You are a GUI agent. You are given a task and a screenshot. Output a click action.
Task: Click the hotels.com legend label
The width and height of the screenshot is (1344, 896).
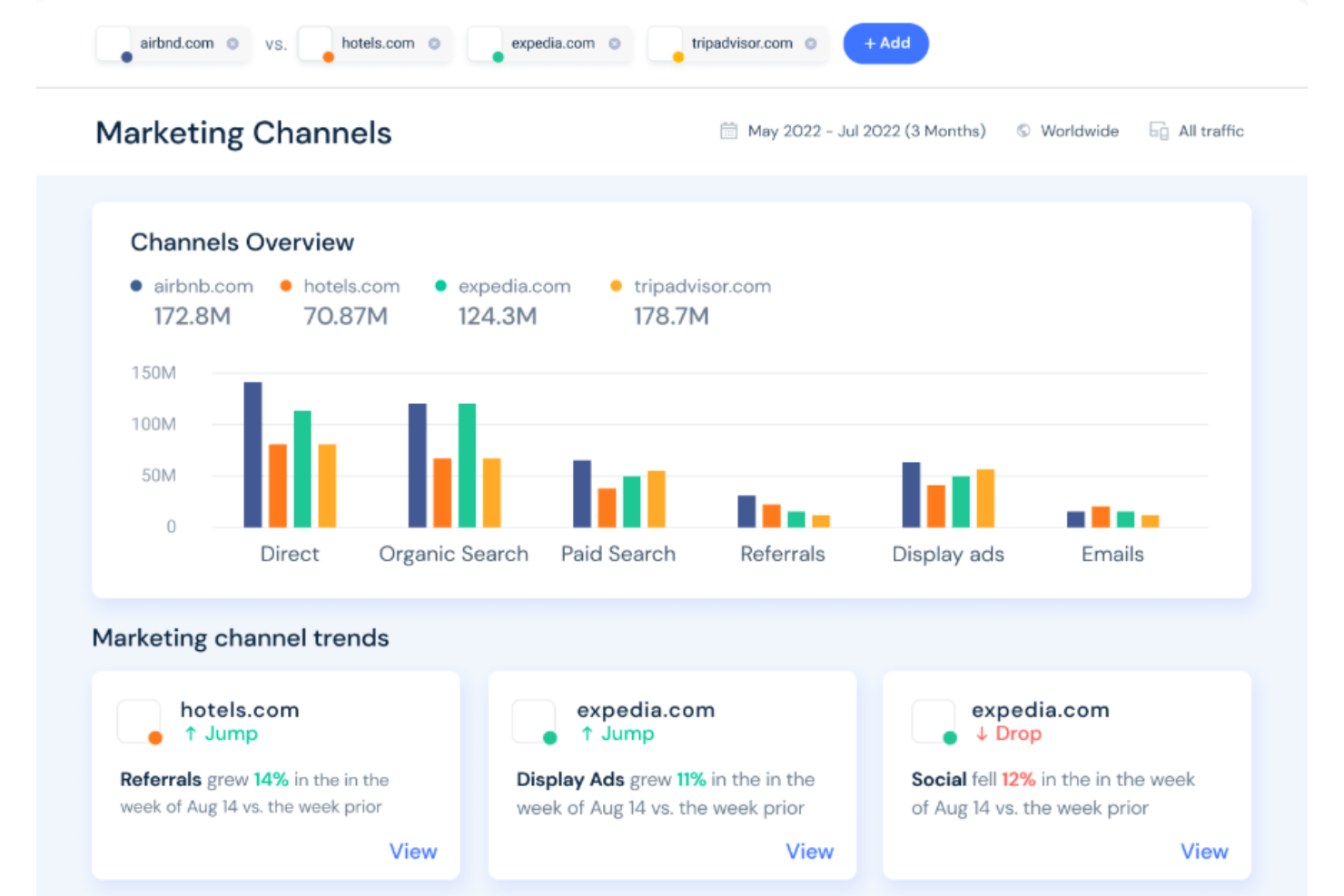coord(351,286)
